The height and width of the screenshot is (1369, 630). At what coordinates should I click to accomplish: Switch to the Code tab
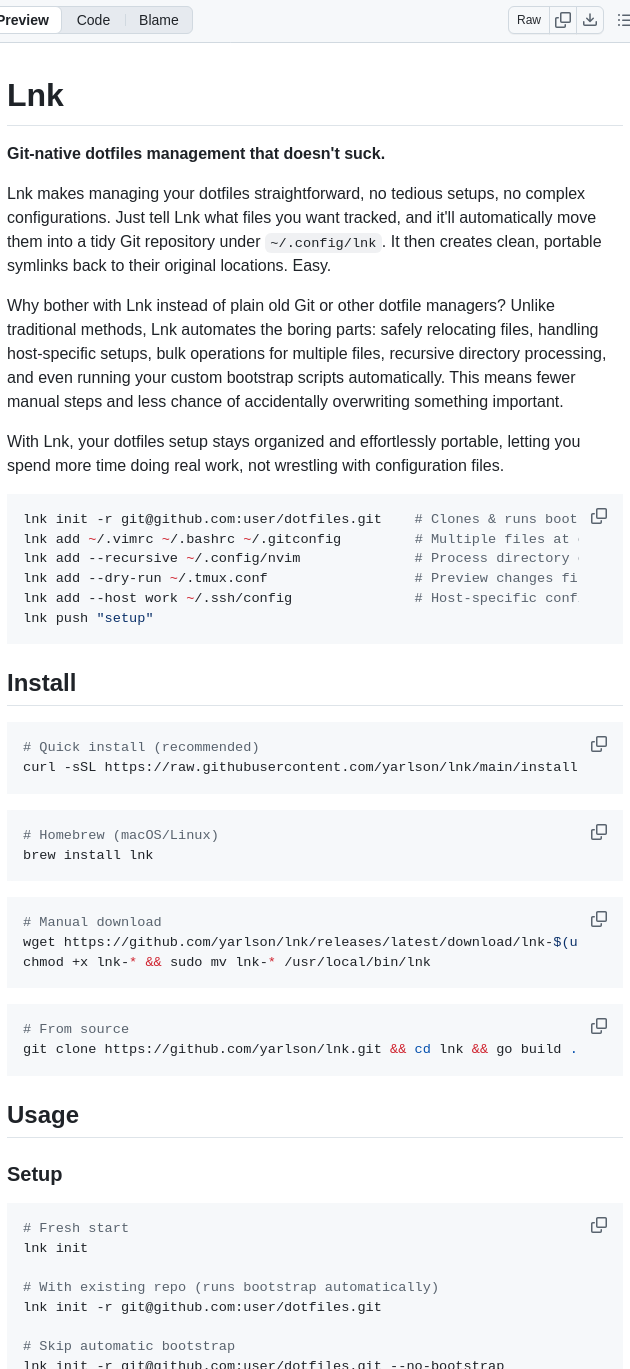pyautogui.click(x=93, y=20)
